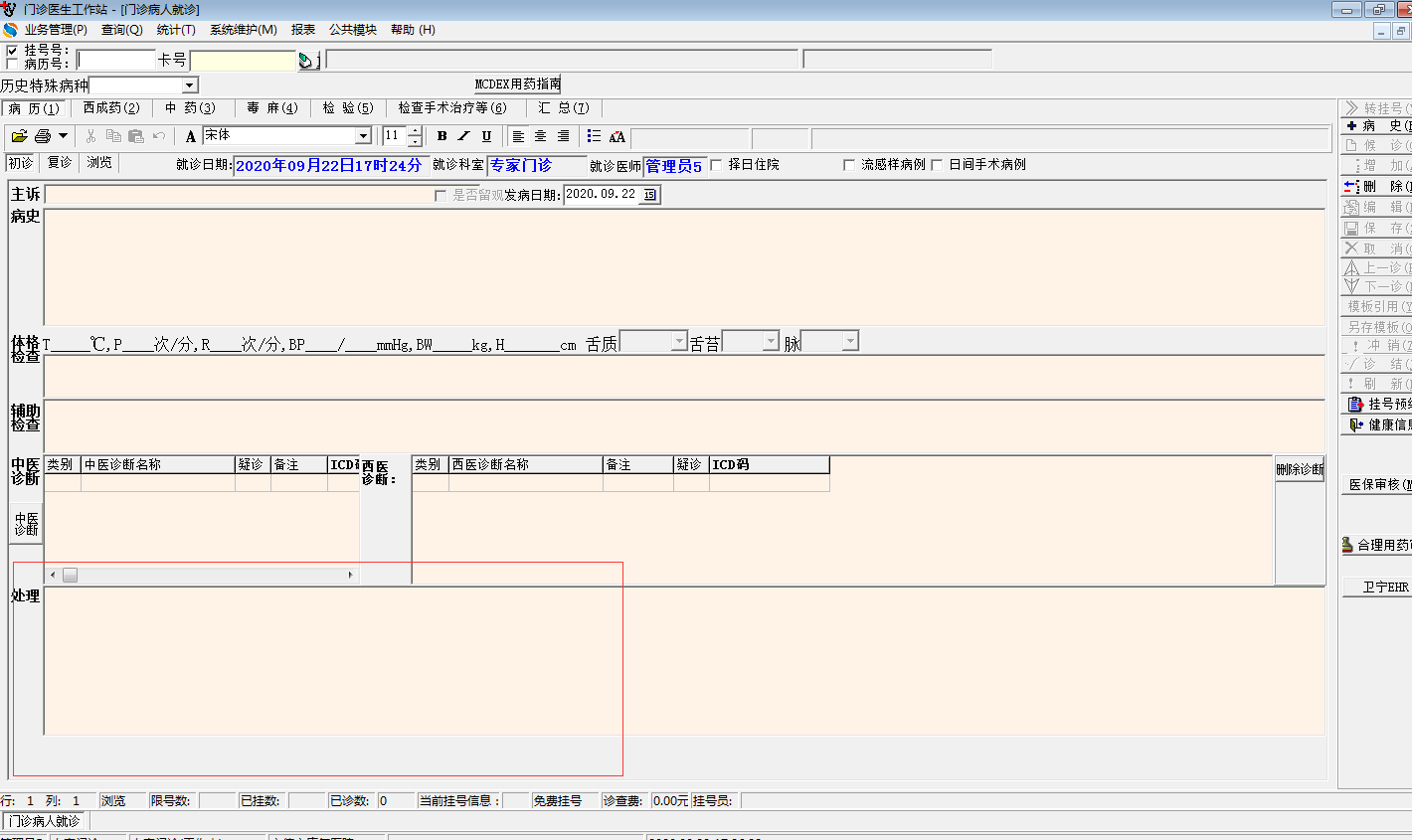Open the 公共模块 menu
This screenshot has width=1412, height=840.
click(353, 30)
